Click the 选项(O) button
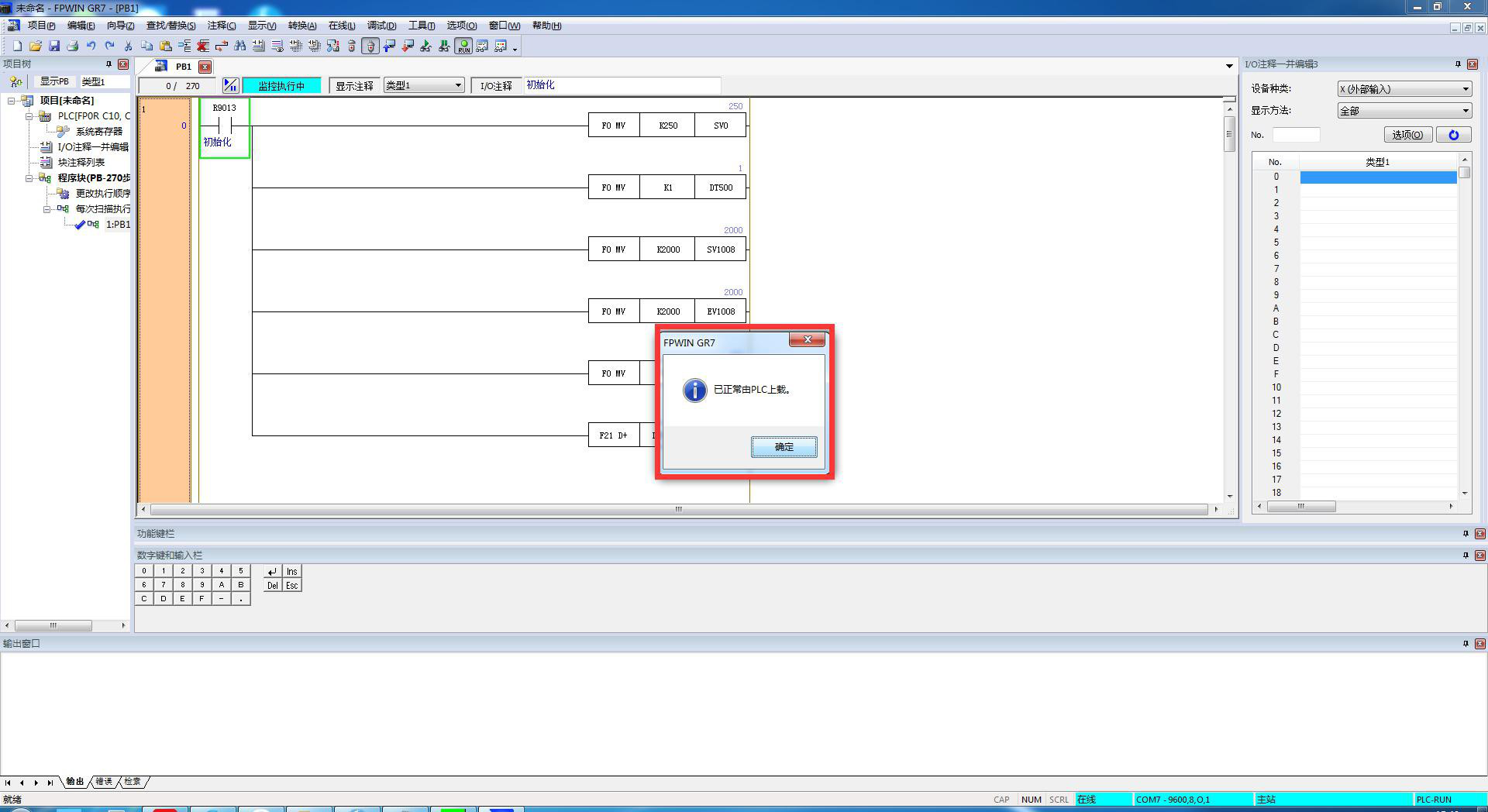The width and height of the screenshot is (1488, 812). 1407,135
